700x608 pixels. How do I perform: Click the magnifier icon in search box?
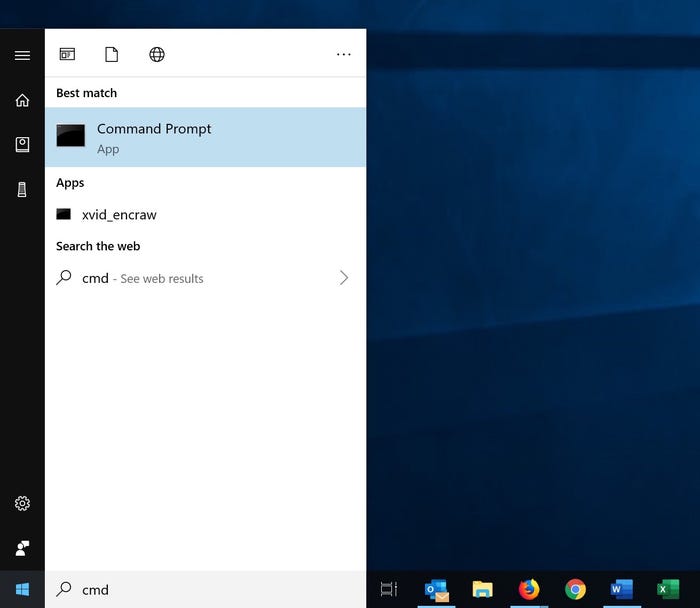tap(63, 589)
